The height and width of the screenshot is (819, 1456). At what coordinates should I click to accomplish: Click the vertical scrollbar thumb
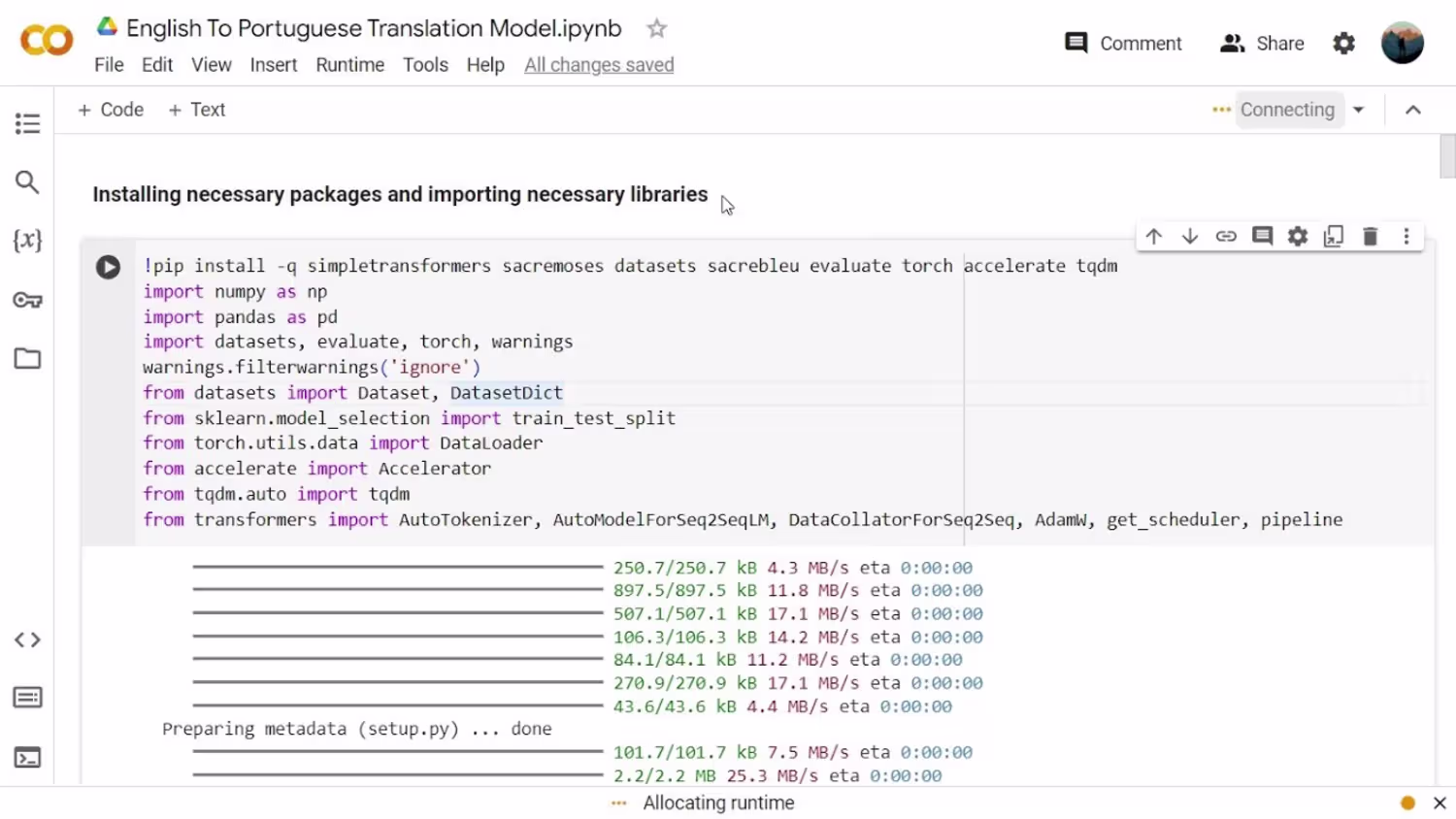coord(1447,155)
